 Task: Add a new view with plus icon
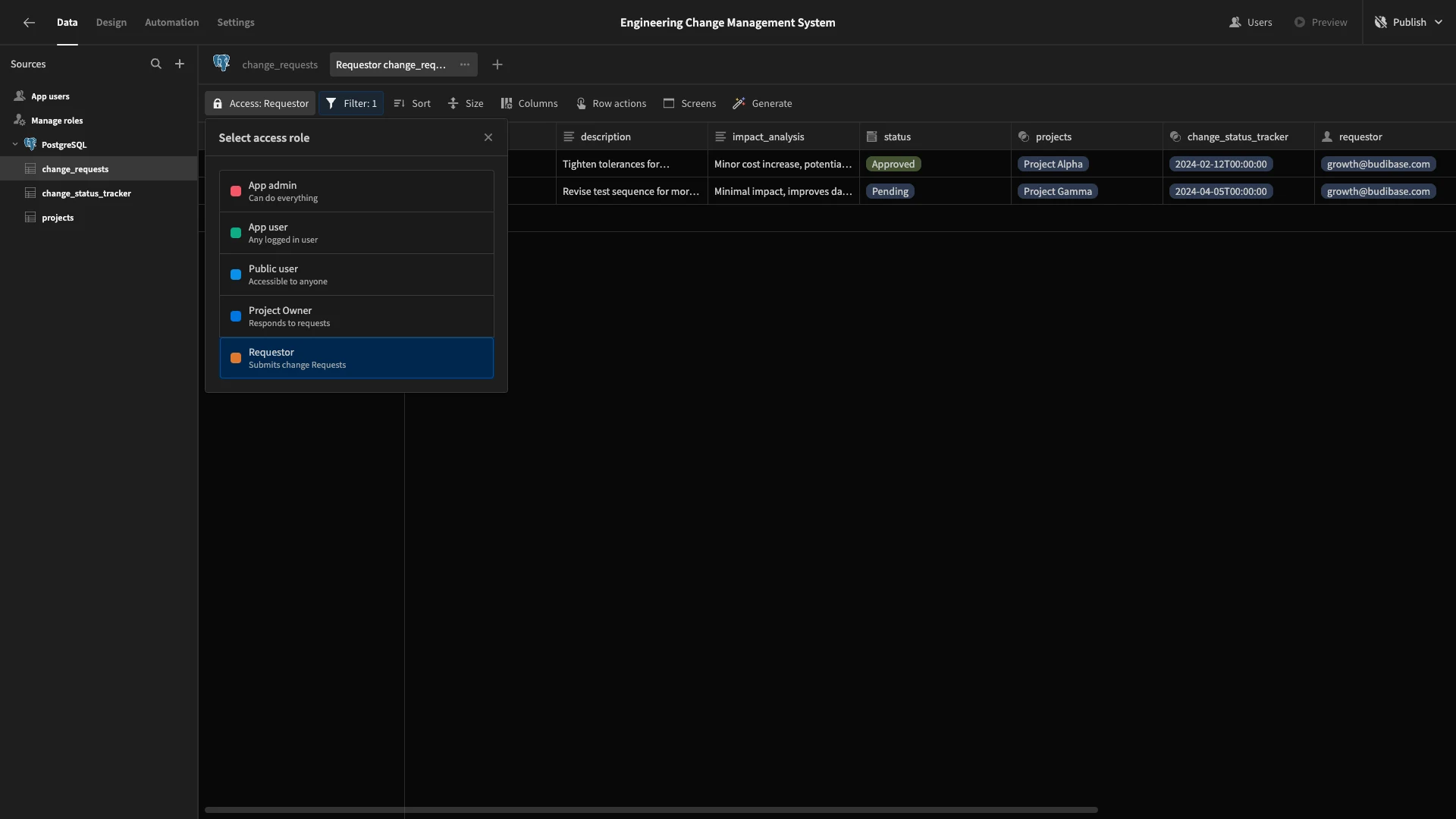(497, 65)
